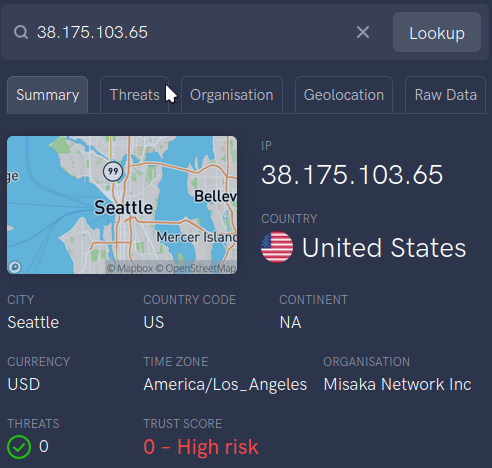Open the OpenStreetMap attribution link
492x468 pixels.
point(196,268)
